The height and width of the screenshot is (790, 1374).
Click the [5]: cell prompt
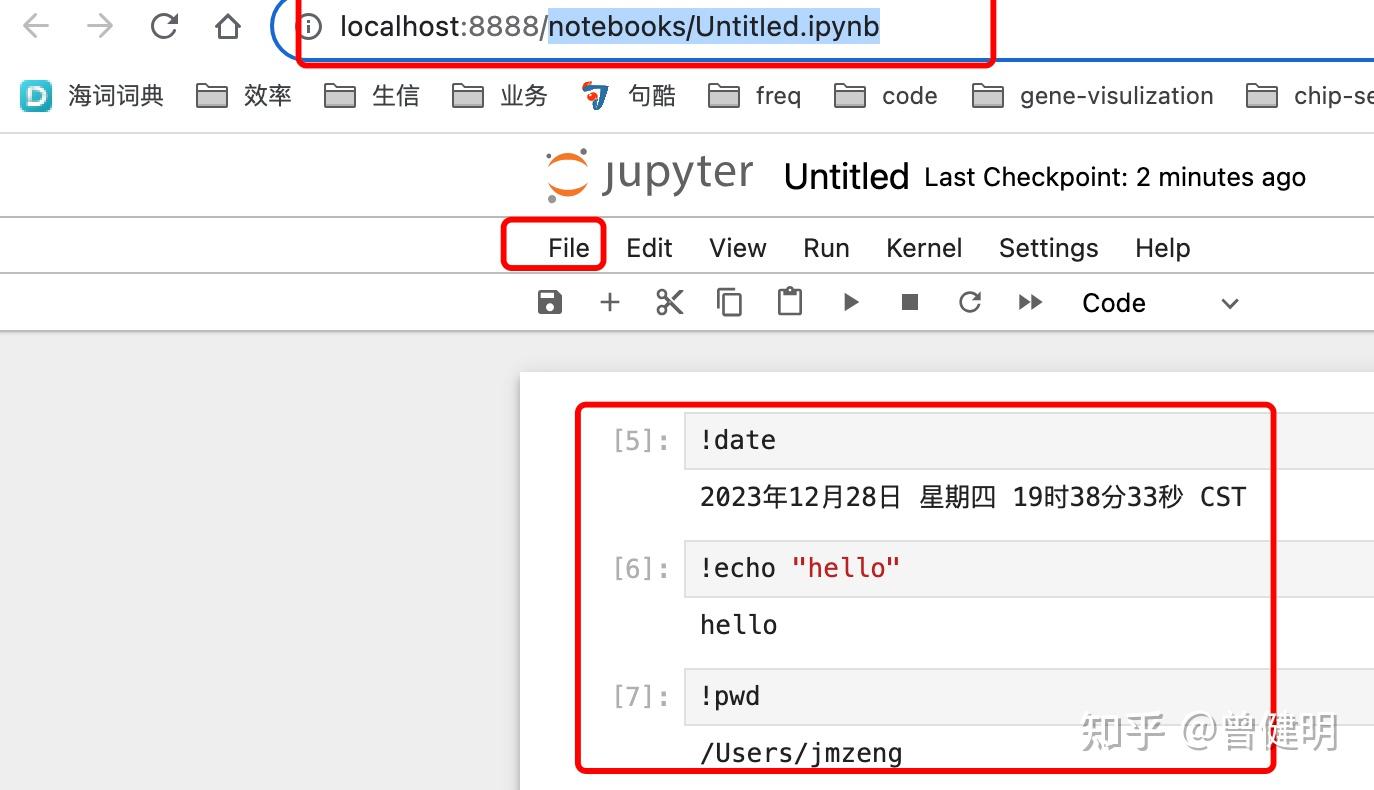[x=641, y=441]
